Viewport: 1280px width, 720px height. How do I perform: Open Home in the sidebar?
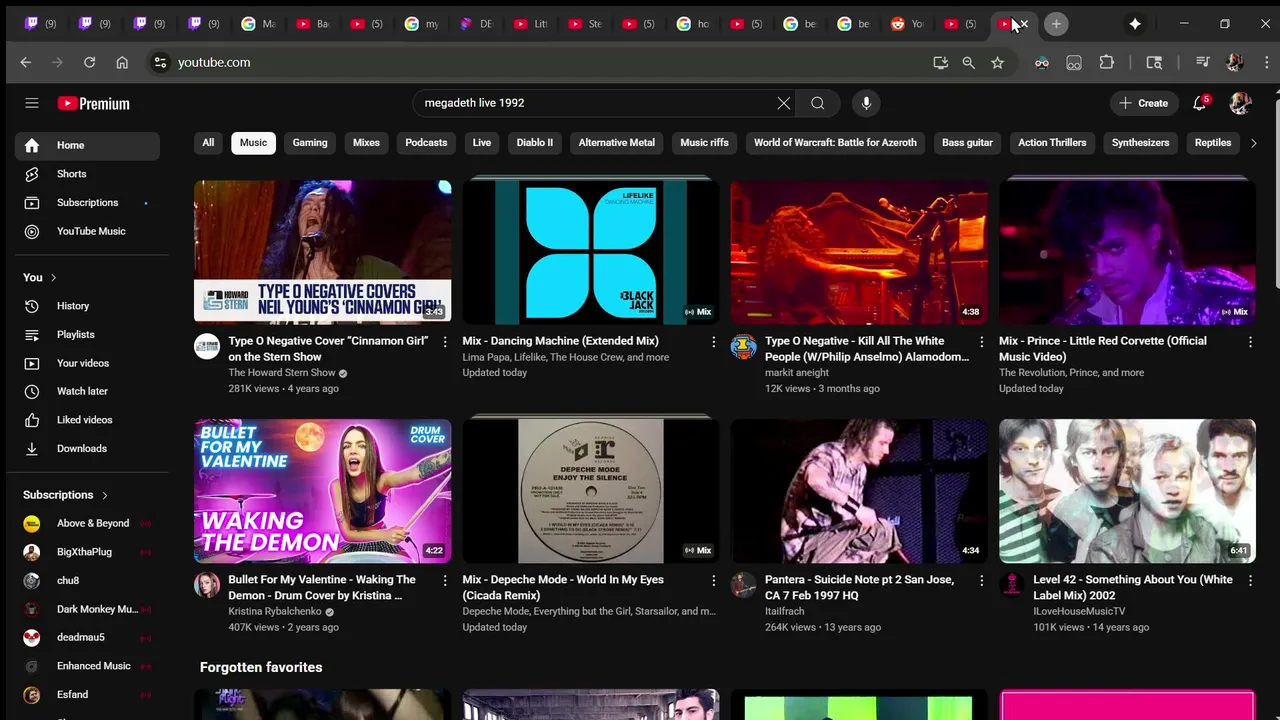pyautogui.click(x=87, y=145)
